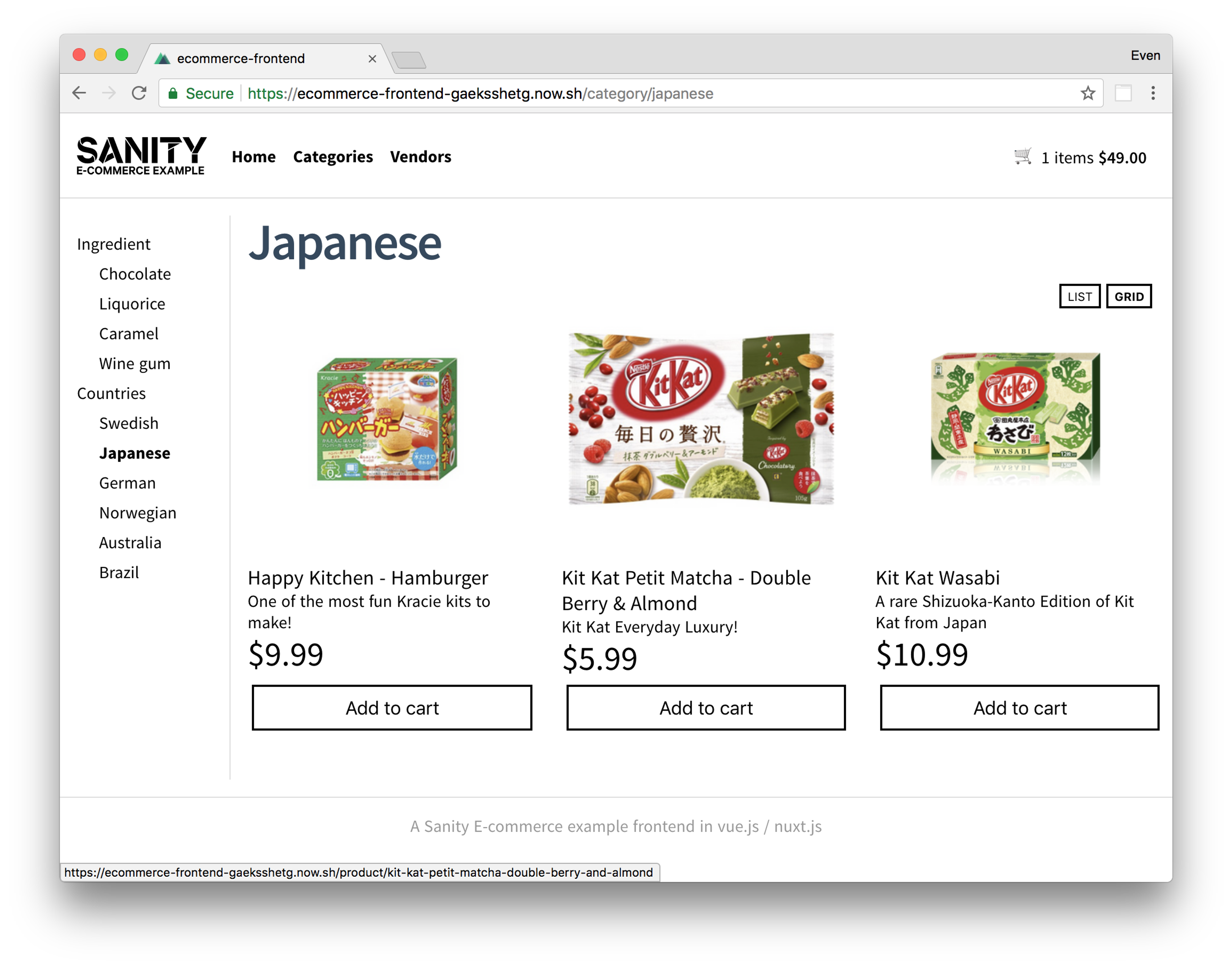Select the Chocolate ingredient filter

click(135, 274)
